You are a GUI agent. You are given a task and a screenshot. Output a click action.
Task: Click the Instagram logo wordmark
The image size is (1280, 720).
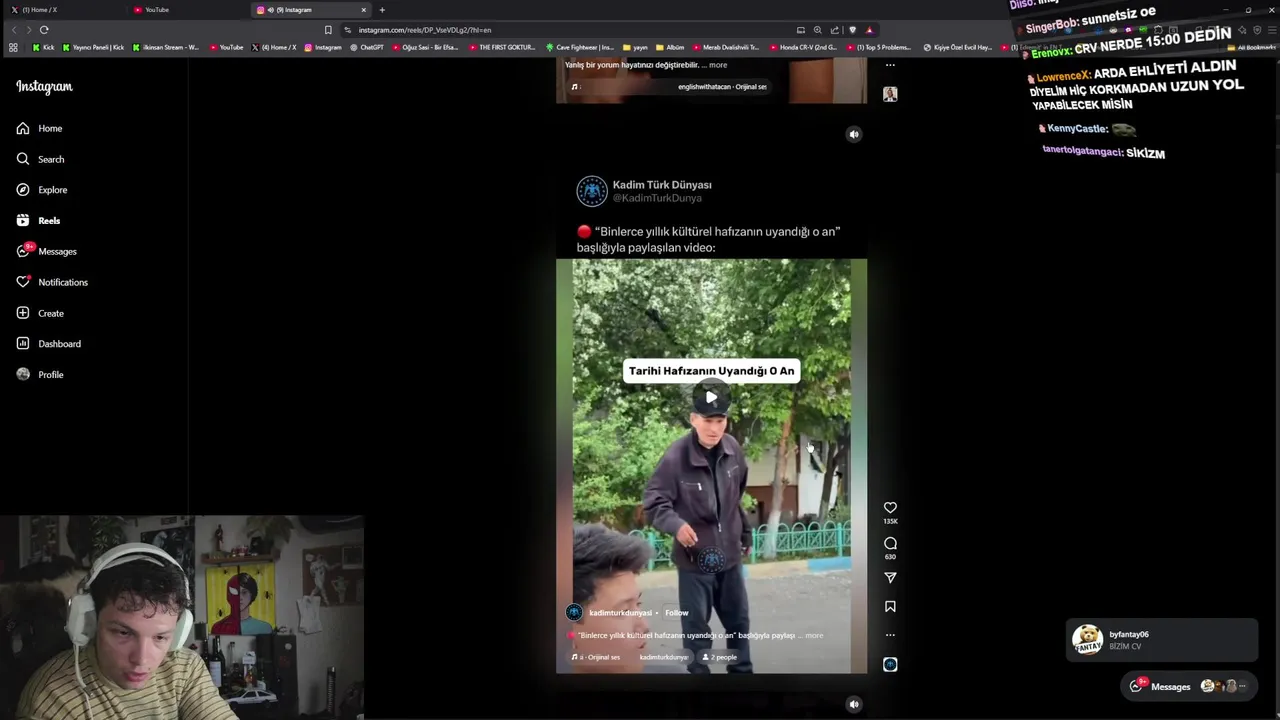coord(44,87)
